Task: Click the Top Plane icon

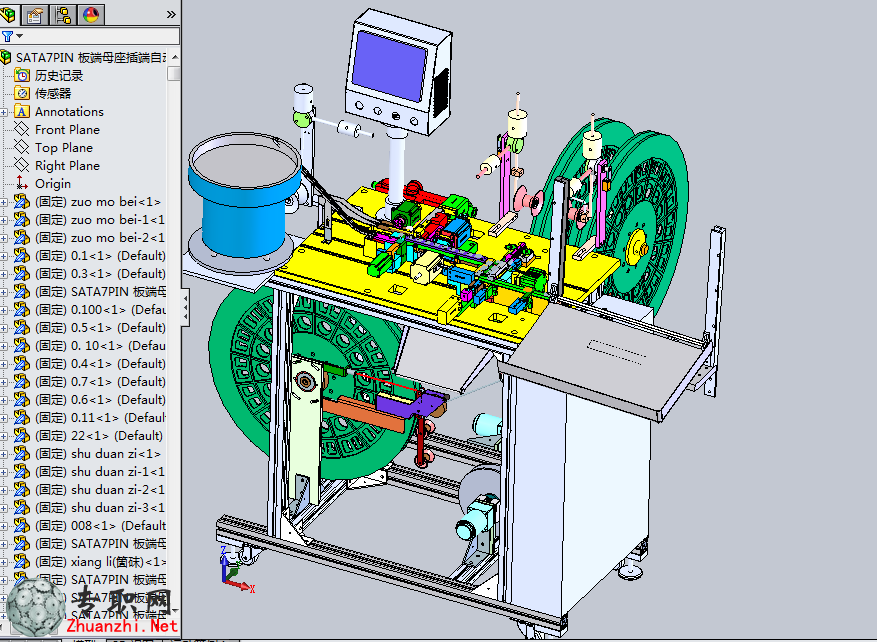Action: pyautogui.click(x=21, y=148)
